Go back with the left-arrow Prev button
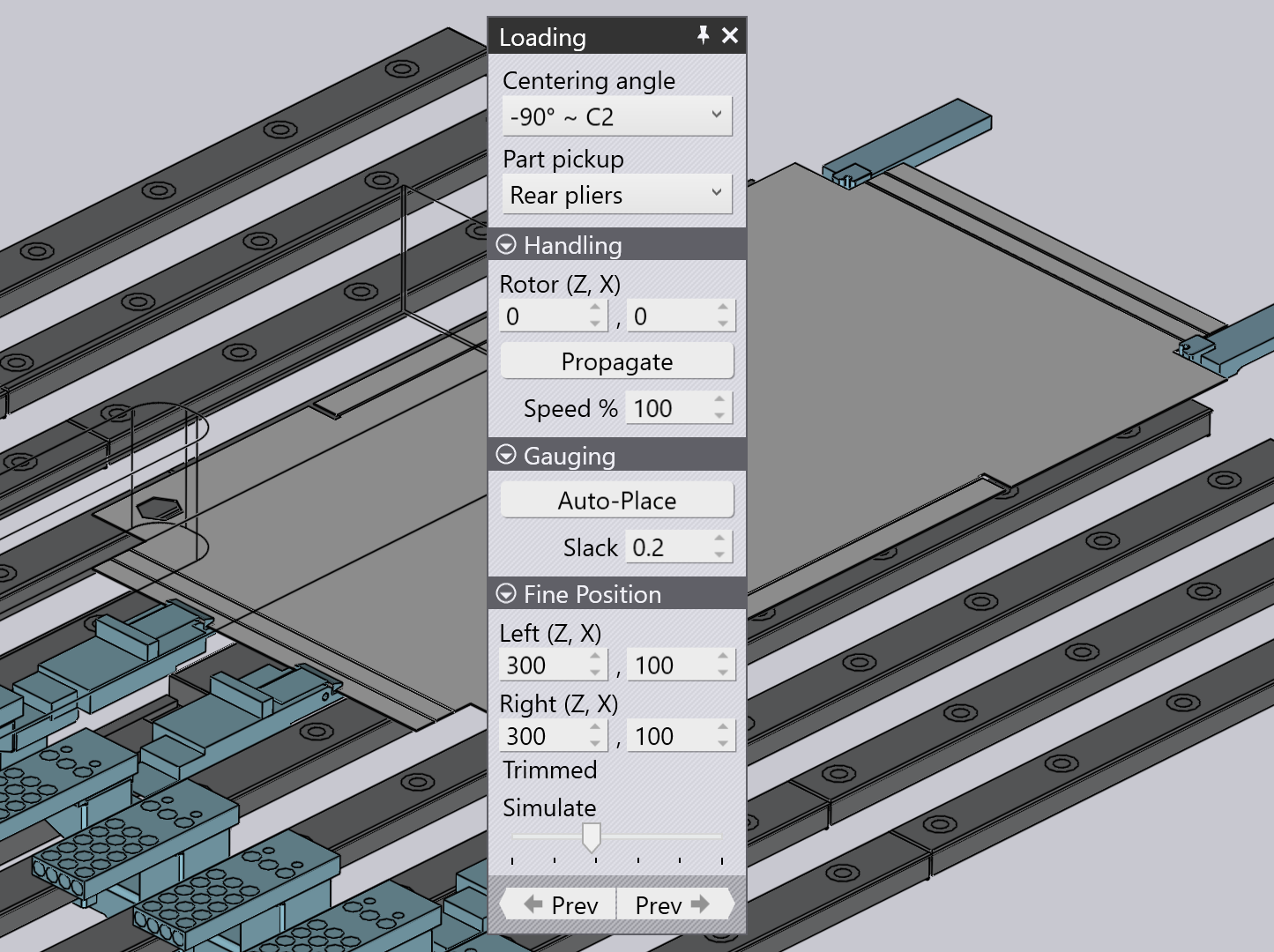 559,904
